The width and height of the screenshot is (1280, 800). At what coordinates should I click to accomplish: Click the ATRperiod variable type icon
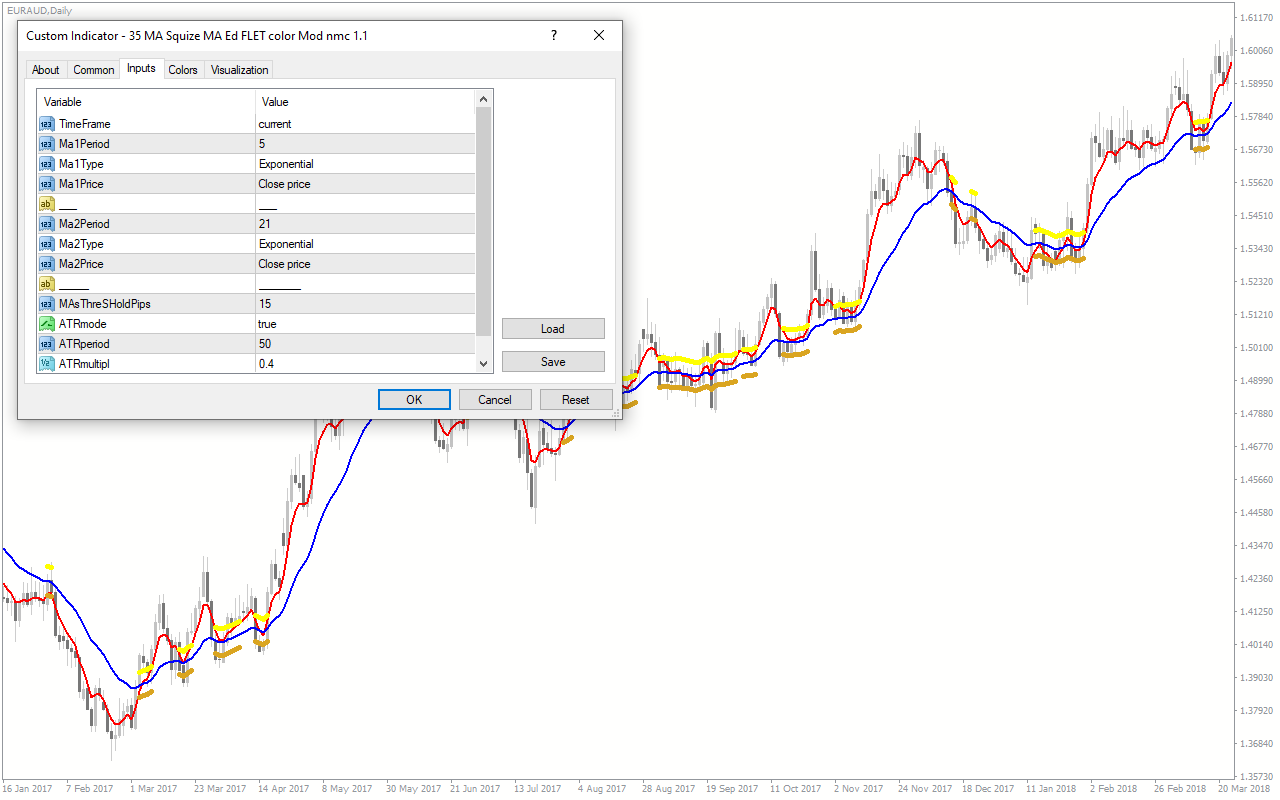tap(47, 344)
